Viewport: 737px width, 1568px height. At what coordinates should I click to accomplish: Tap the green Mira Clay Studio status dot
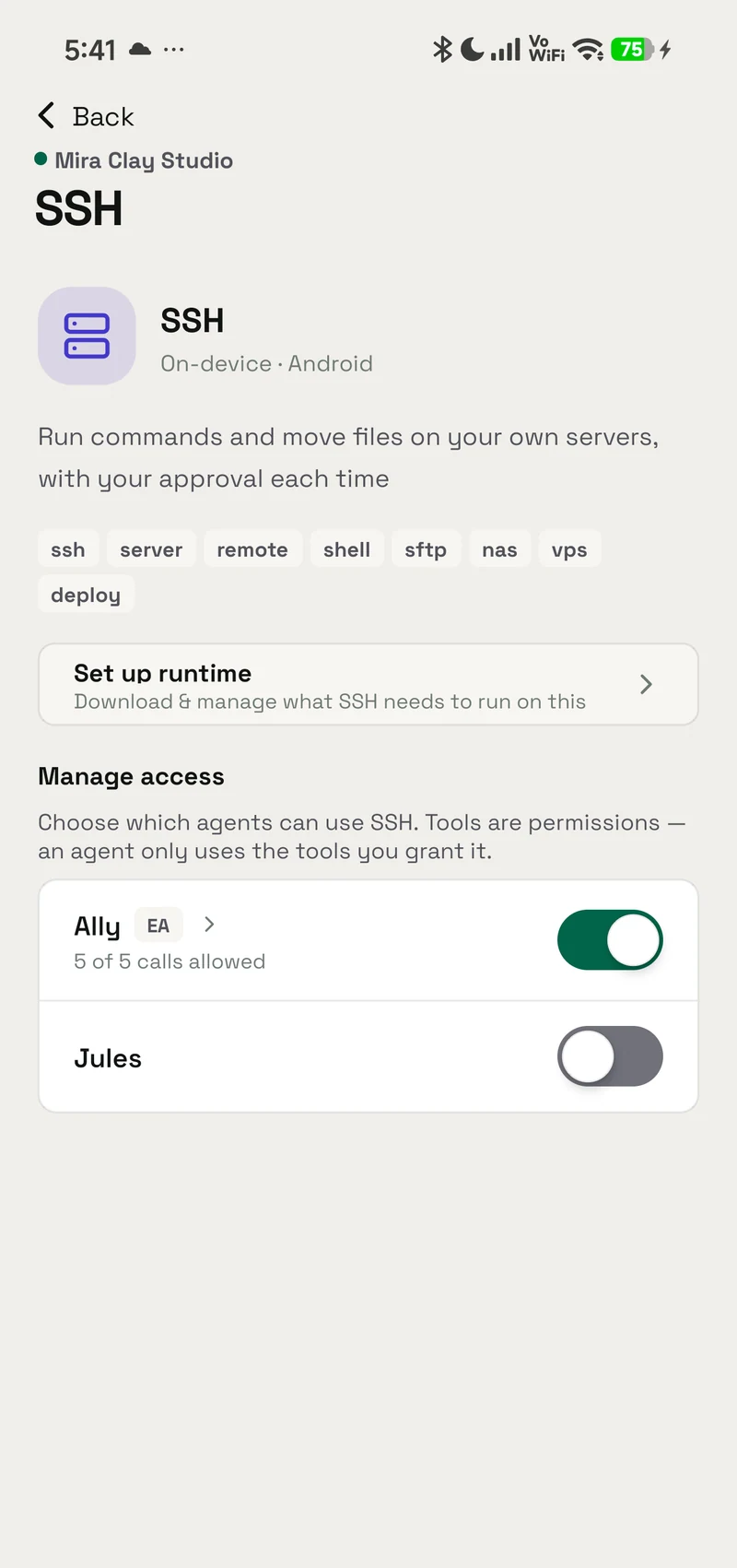[41, 159]
